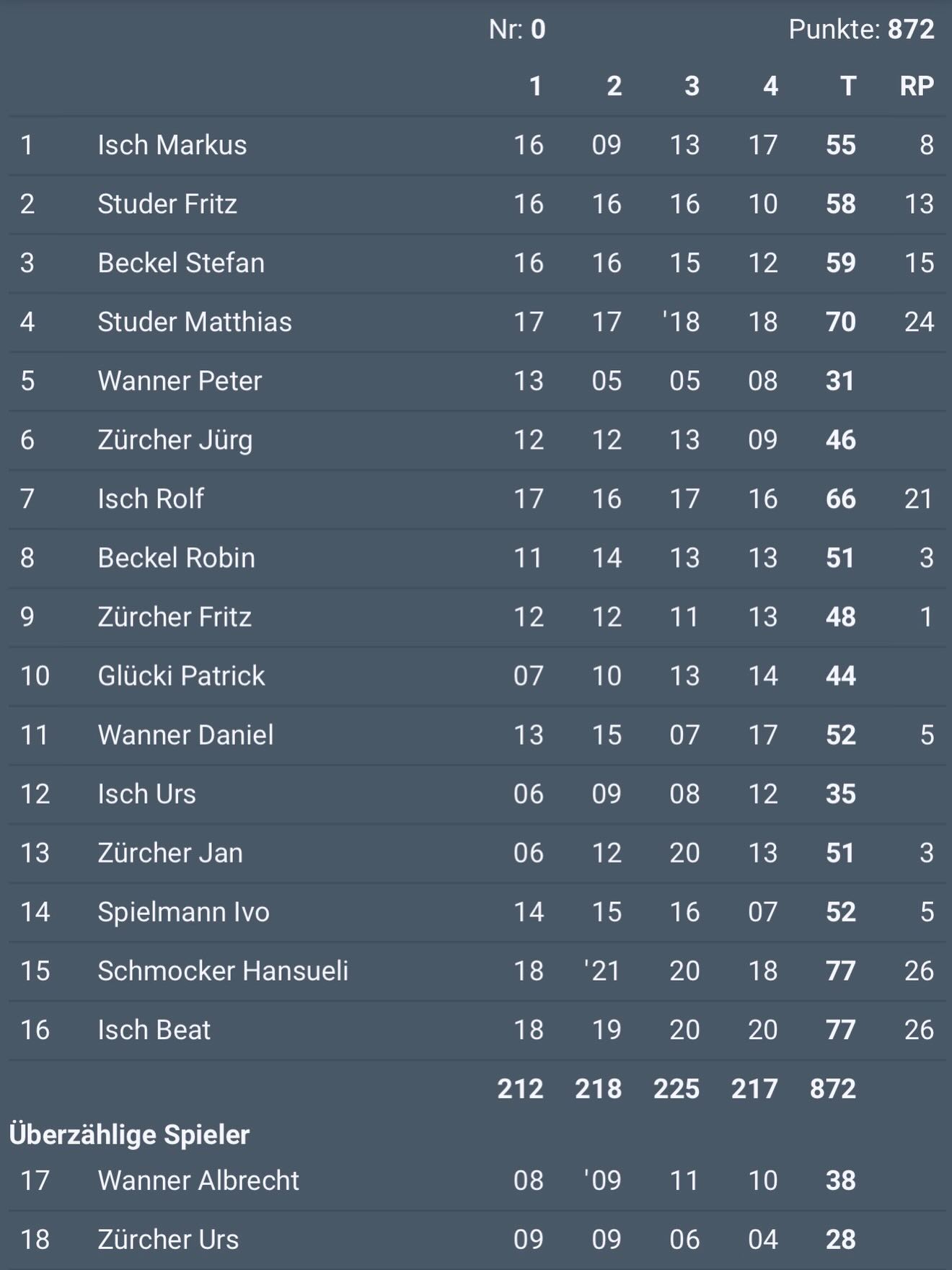Click the round 3 sum 225

point(676,1089)
